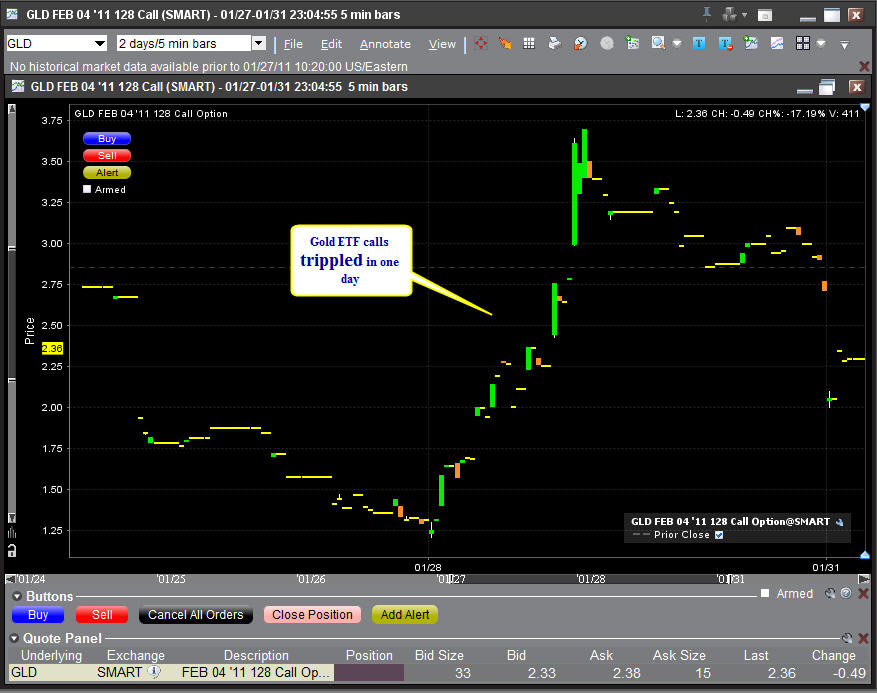Image resolution: width=877 pixels, height=693 pixels.
Task: Click the Close Position button
Action: click(312, 615)
